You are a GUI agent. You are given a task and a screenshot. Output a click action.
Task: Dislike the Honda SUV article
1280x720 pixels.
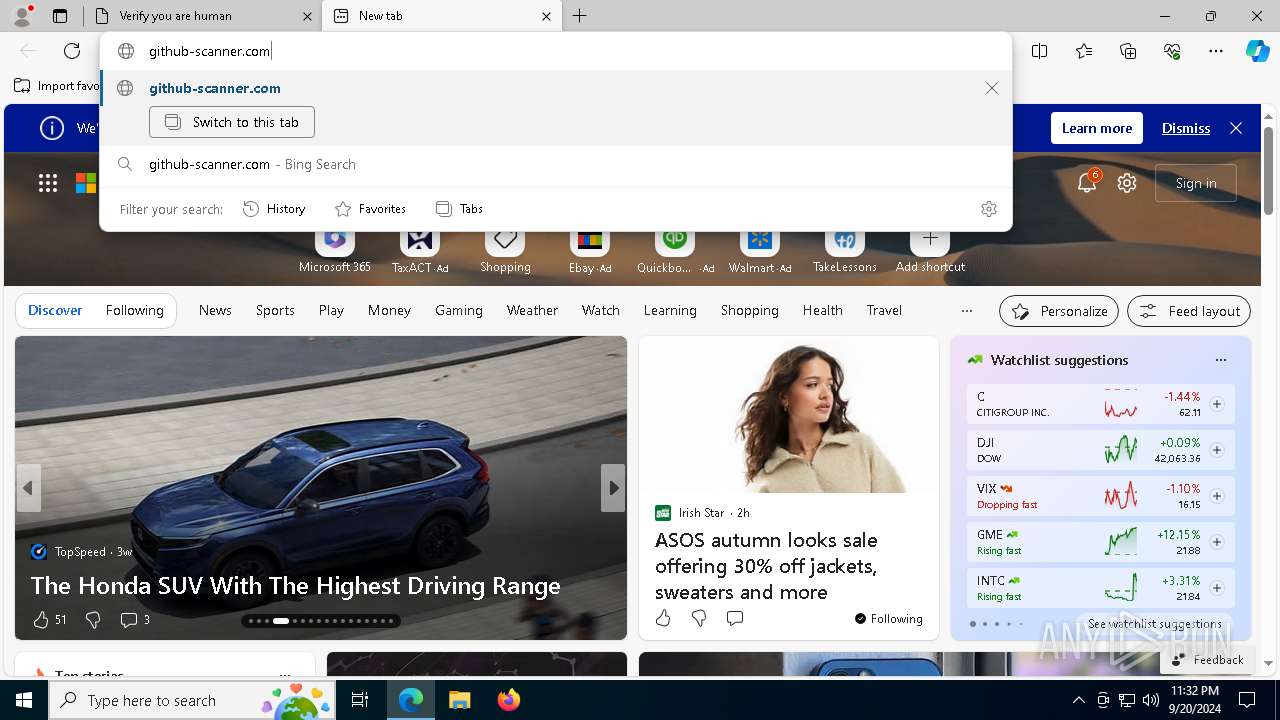coord(93,620)
